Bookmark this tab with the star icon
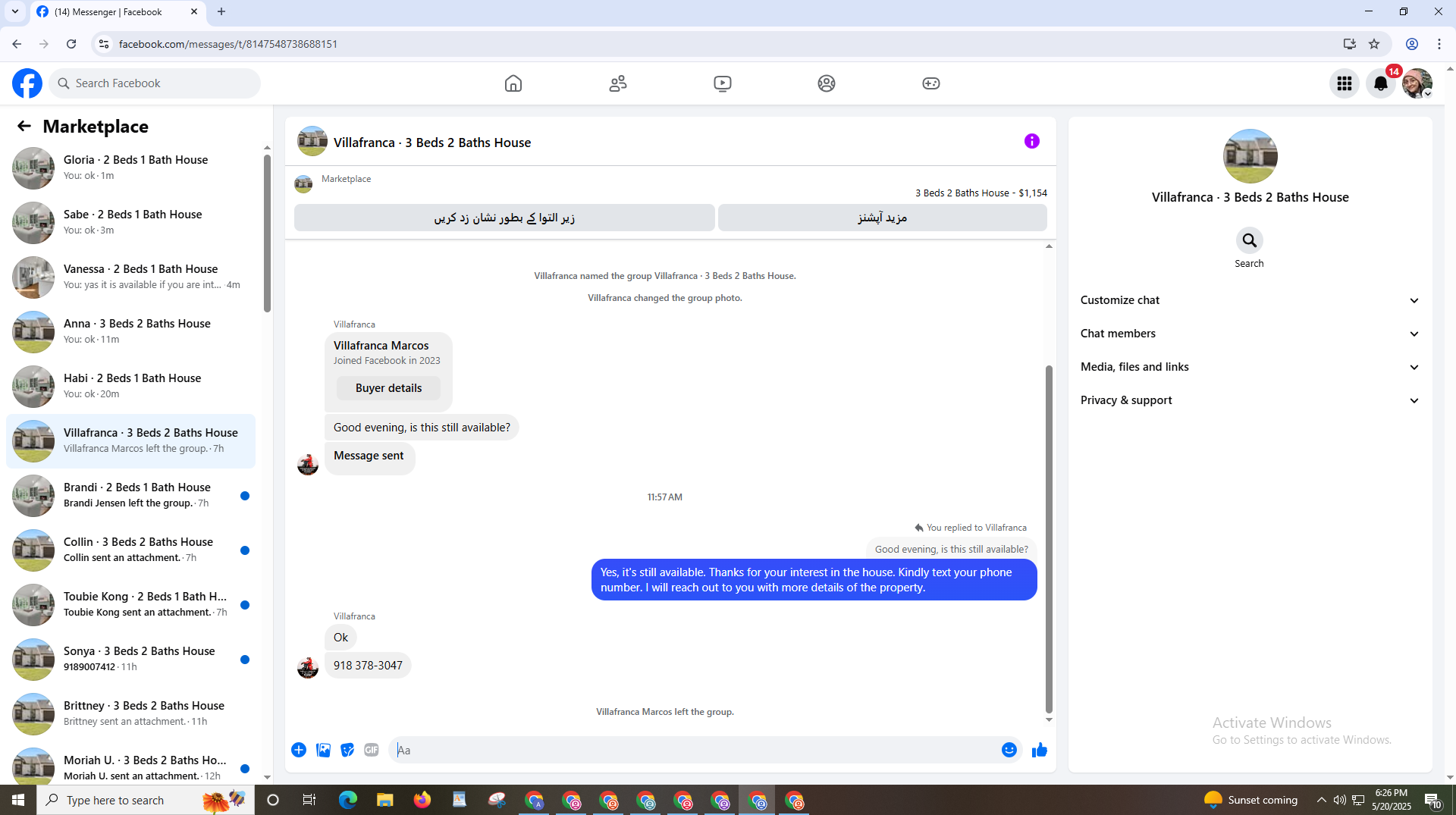Screen dimensions: 1456x815 tap(1374, 44)
